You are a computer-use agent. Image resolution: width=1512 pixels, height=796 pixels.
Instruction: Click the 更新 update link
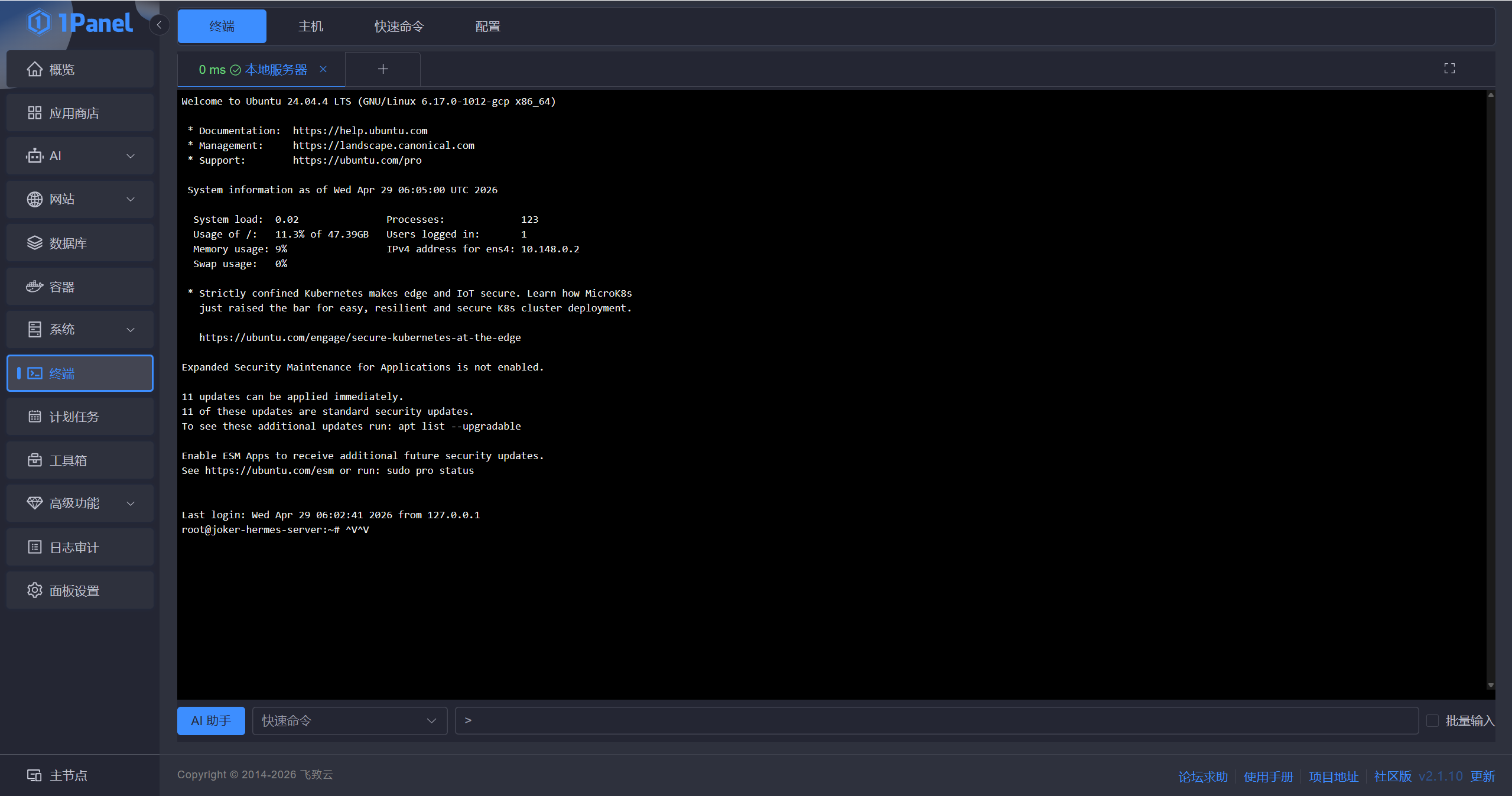1482,776
